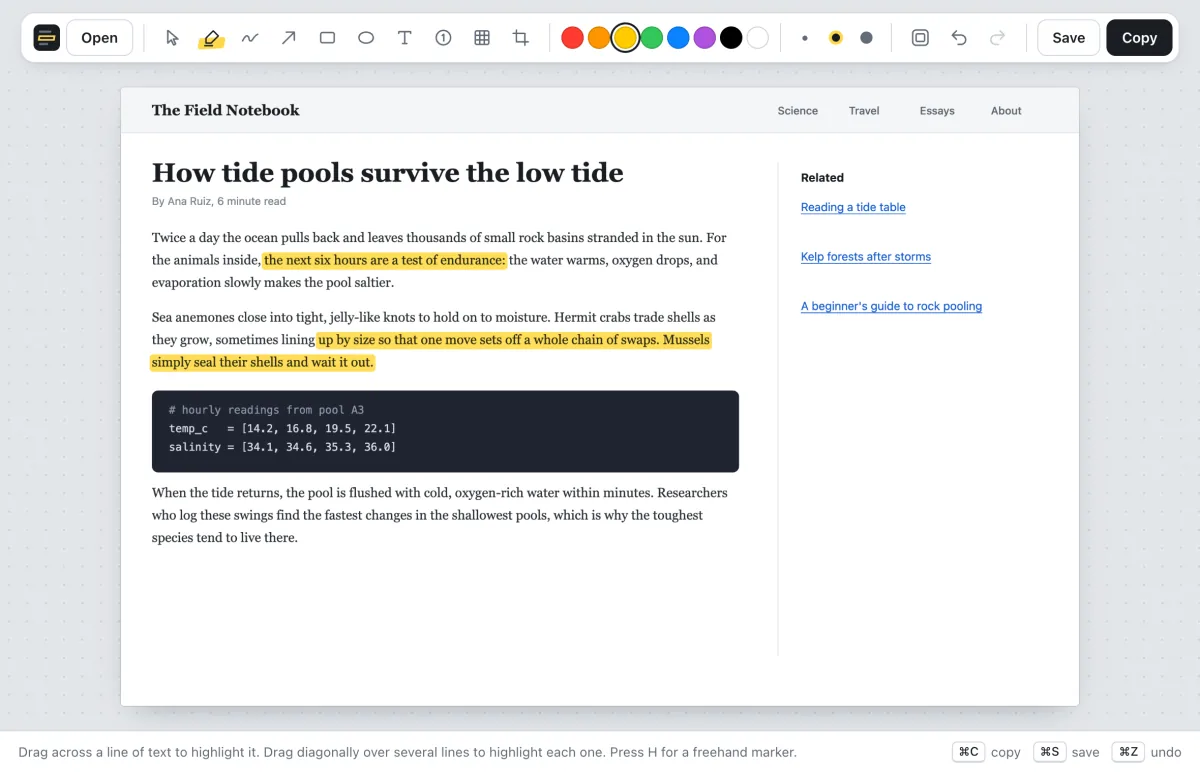Click the ⌘Z undo shortcut hint
Image resolution: width=1200 pixels, height=773 pixels.
[x=1146, y=752]
